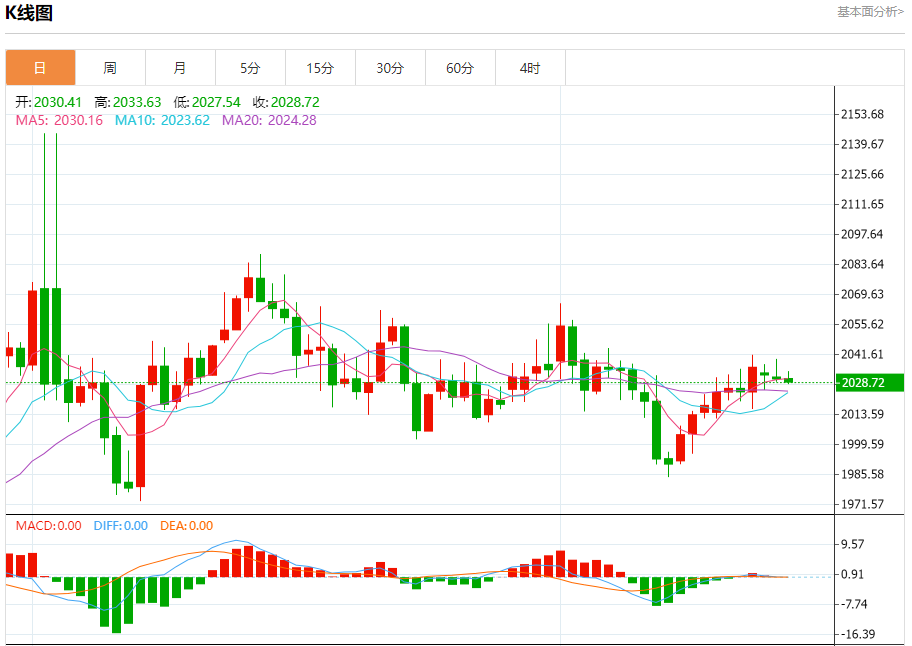Open the 基本面分析> link
The image size is (912, 646).
click(x=870, y=12)
